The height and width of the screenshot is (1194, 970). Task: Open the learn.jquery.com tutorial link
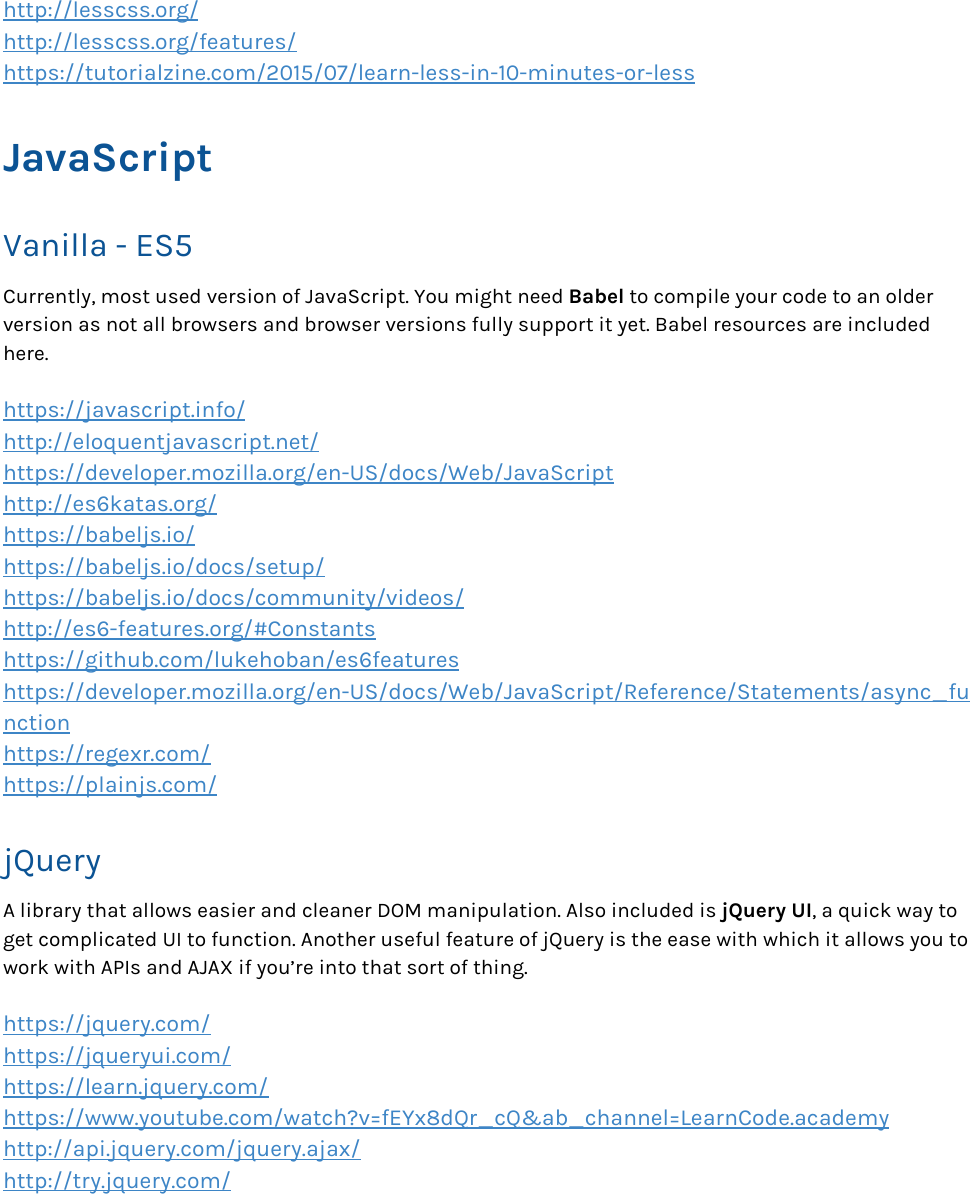coord(136,1087)
